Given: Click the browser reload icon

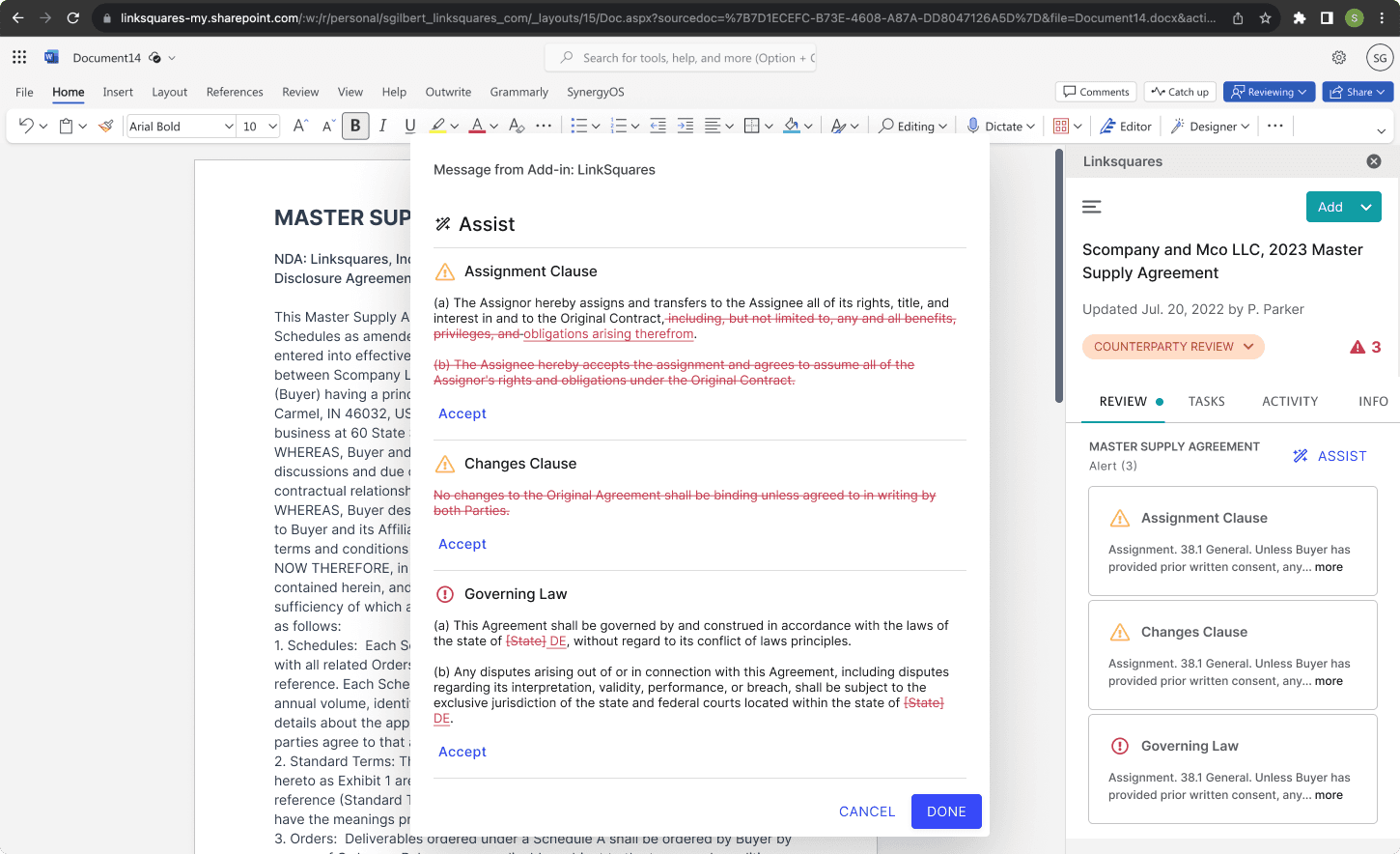Looking at the screenshot, I should (73, 17).
